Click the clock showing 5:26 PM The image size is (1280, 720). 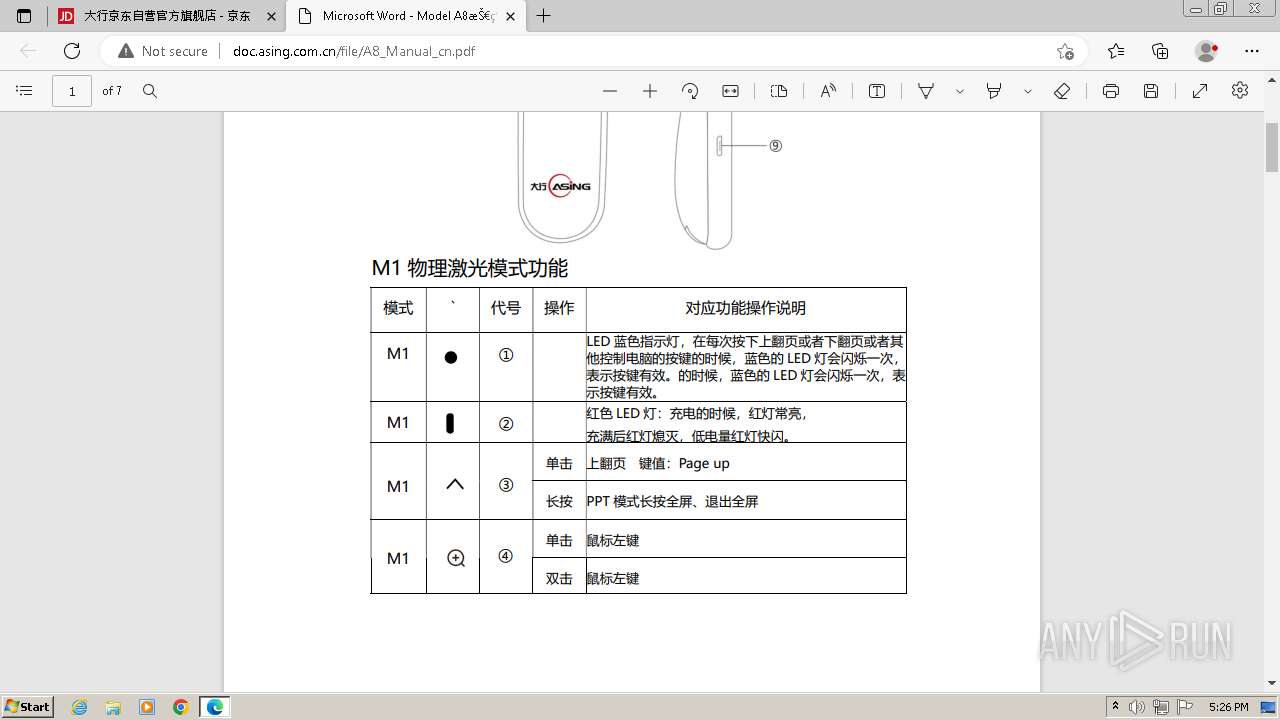coord(1229,707)
